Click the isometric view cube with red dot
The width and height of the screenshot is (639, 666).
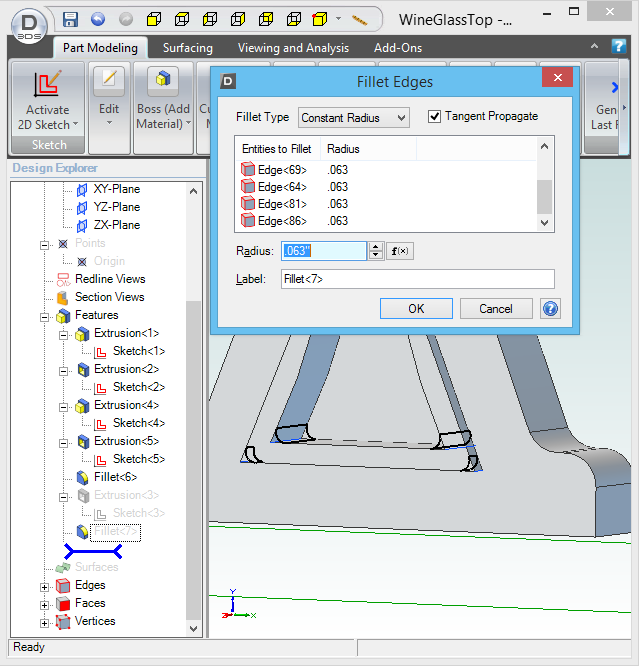(x=320, y=19)
